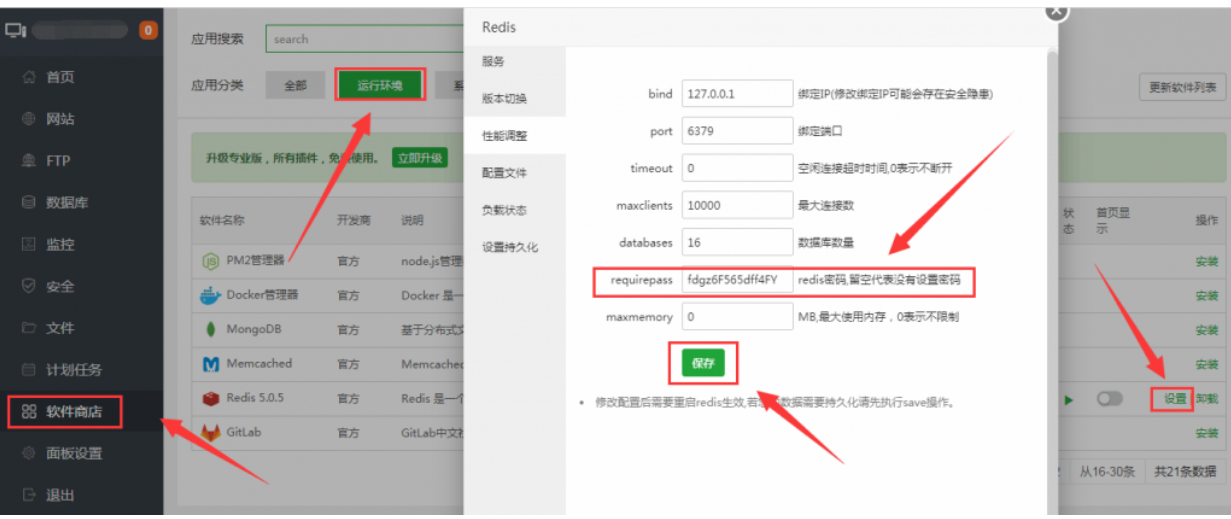The image size is (1231, 519).
Task: Click 操作 column header
Action: coord(1207,219)
